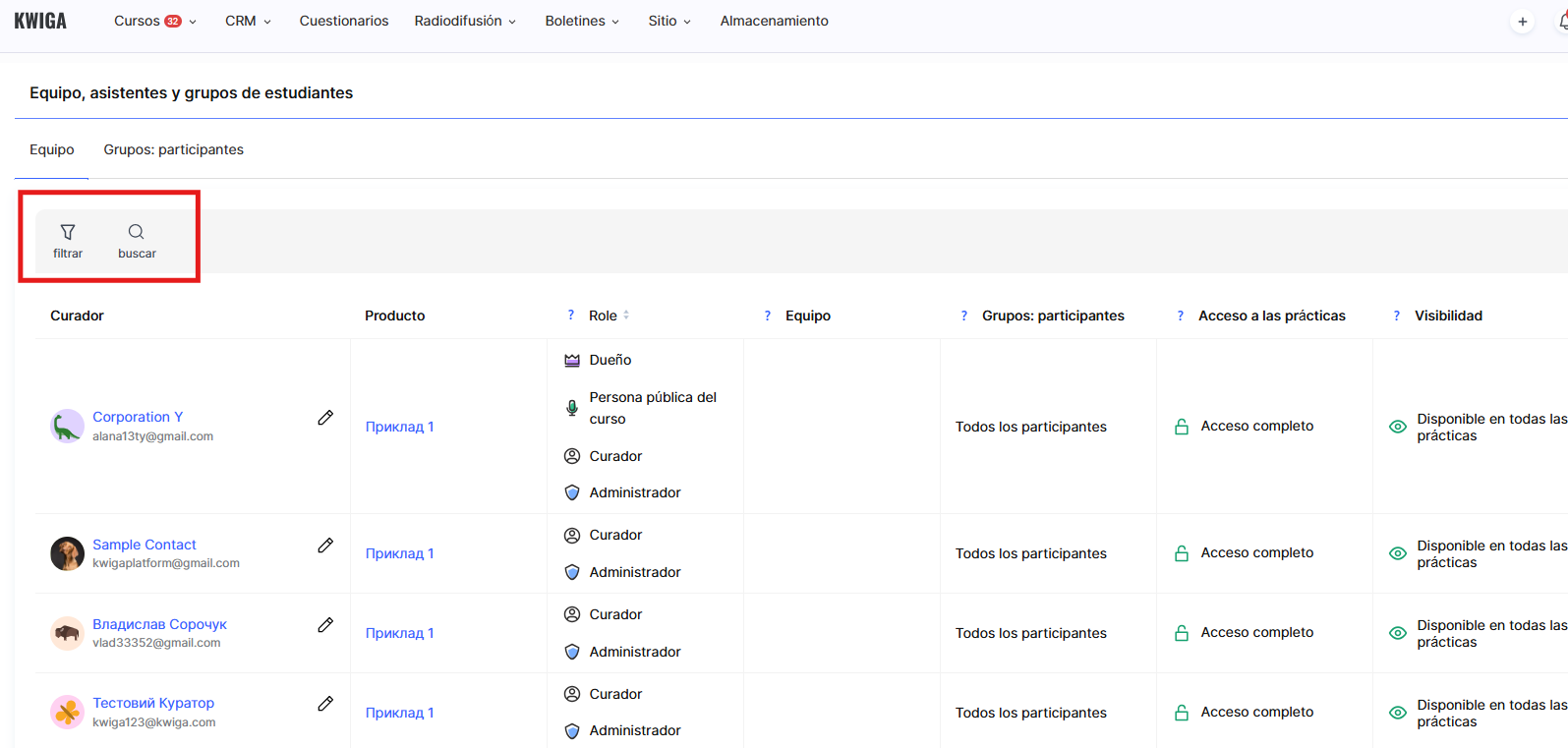Open Cuestionarios in top navigation

344,21
